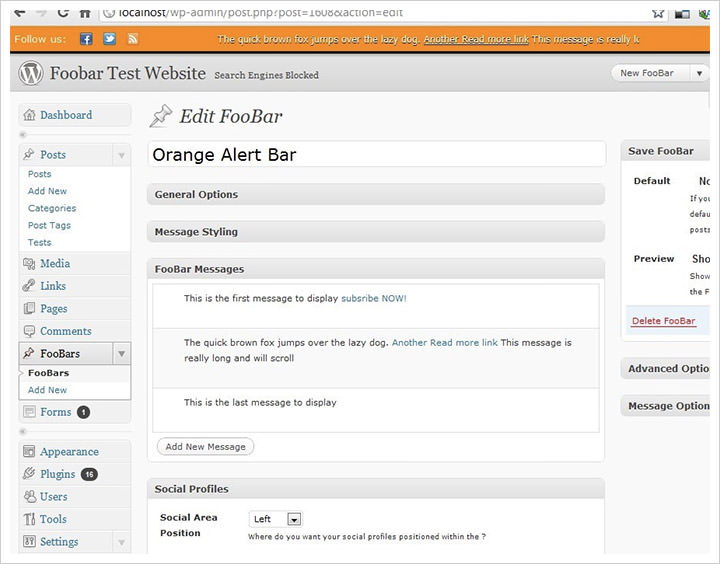Open the Comments menu item
This screenshot has width=720, height=564.
66,331
